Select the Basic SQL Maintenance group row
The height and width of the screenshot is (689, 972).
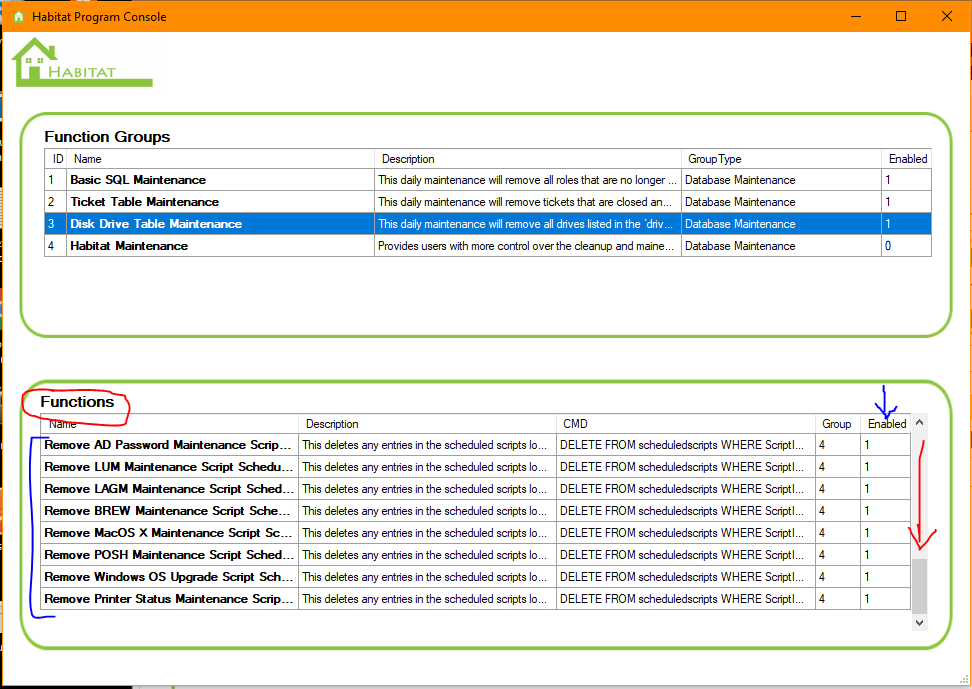138,180
